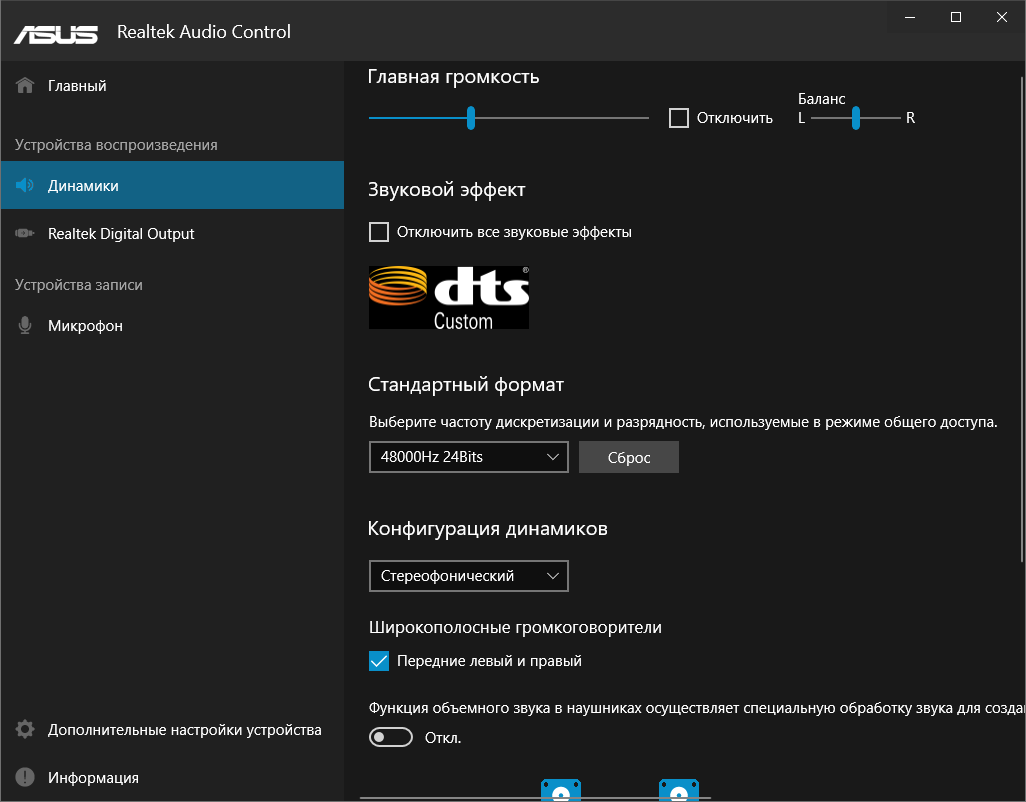Open Дополнительные настройки устройства
This screenshot has height=802, width=1026.
(x=172, y=729)
